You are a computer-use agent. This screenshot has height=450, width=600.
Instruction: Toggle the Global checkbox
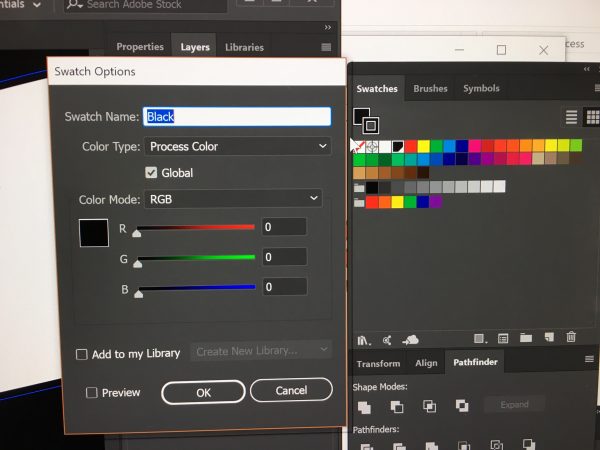pyautogui.click(x=152, y=173)
